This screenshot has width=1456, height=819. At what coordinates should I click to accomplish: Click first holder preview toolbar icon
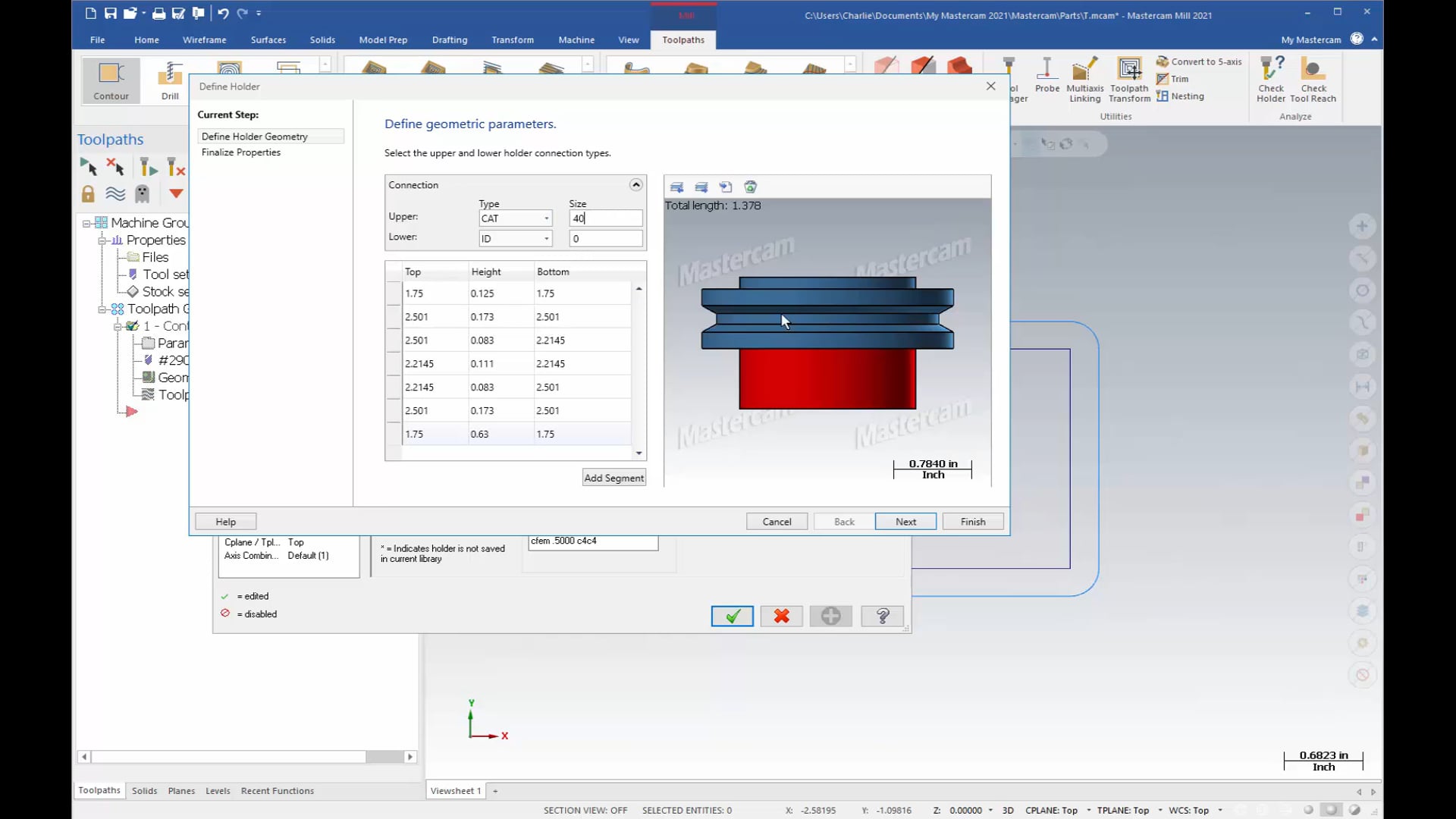pyautogui.click(x=677, y=187)
